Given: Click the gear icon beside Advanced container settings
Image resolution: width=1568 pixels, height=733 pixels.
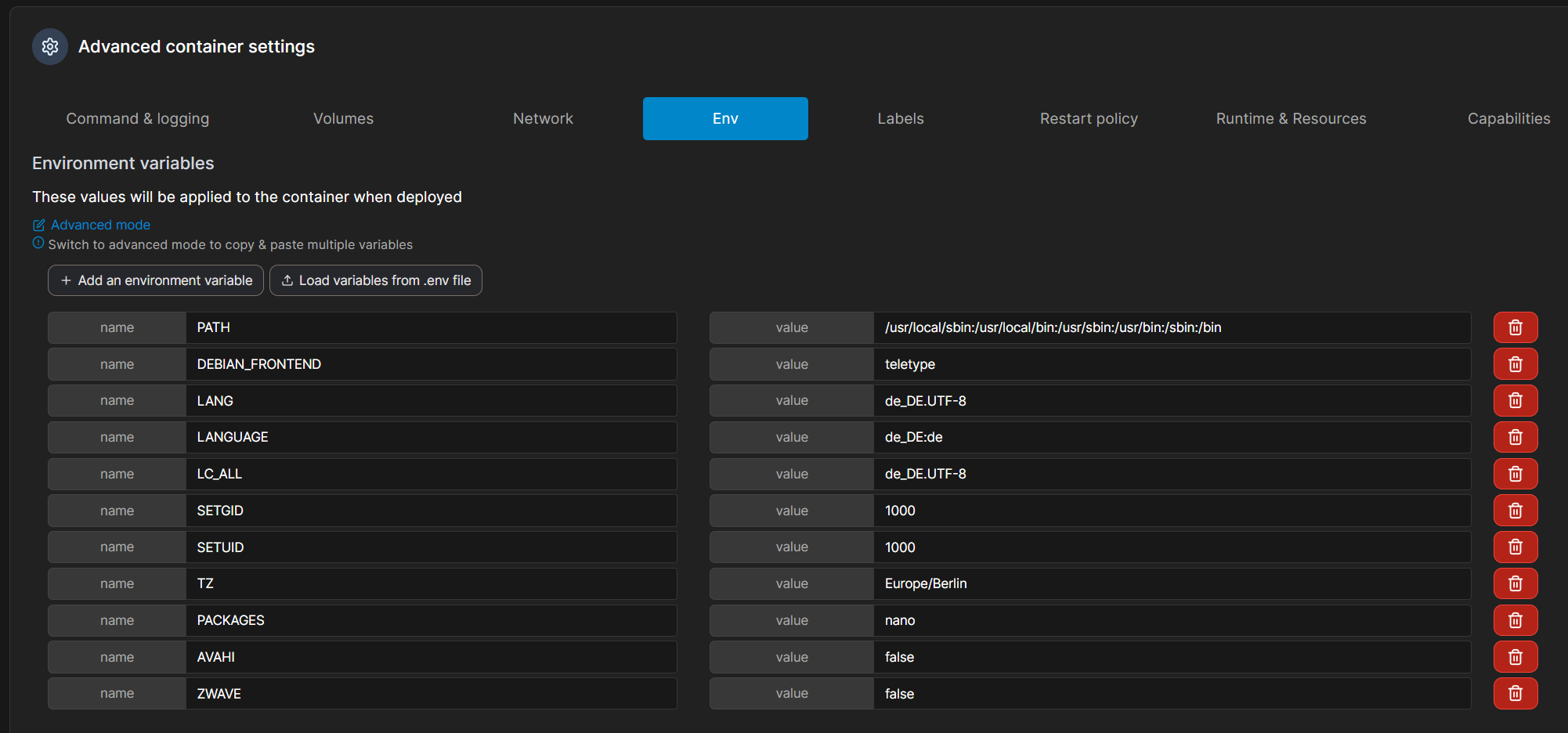Looking at the screenshot, I should tap(50, 47).
